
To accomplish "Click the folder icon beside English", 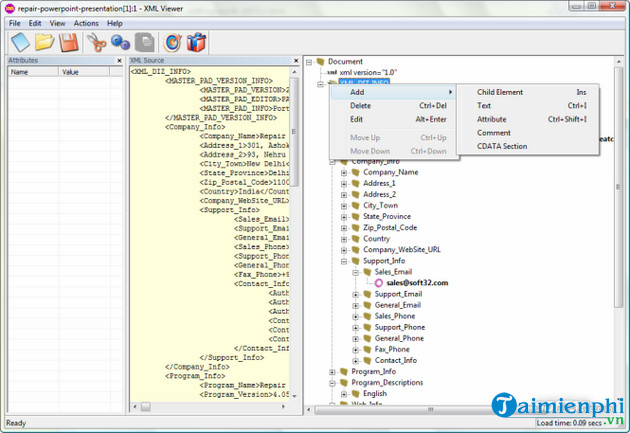I will [x=356, y=394].
